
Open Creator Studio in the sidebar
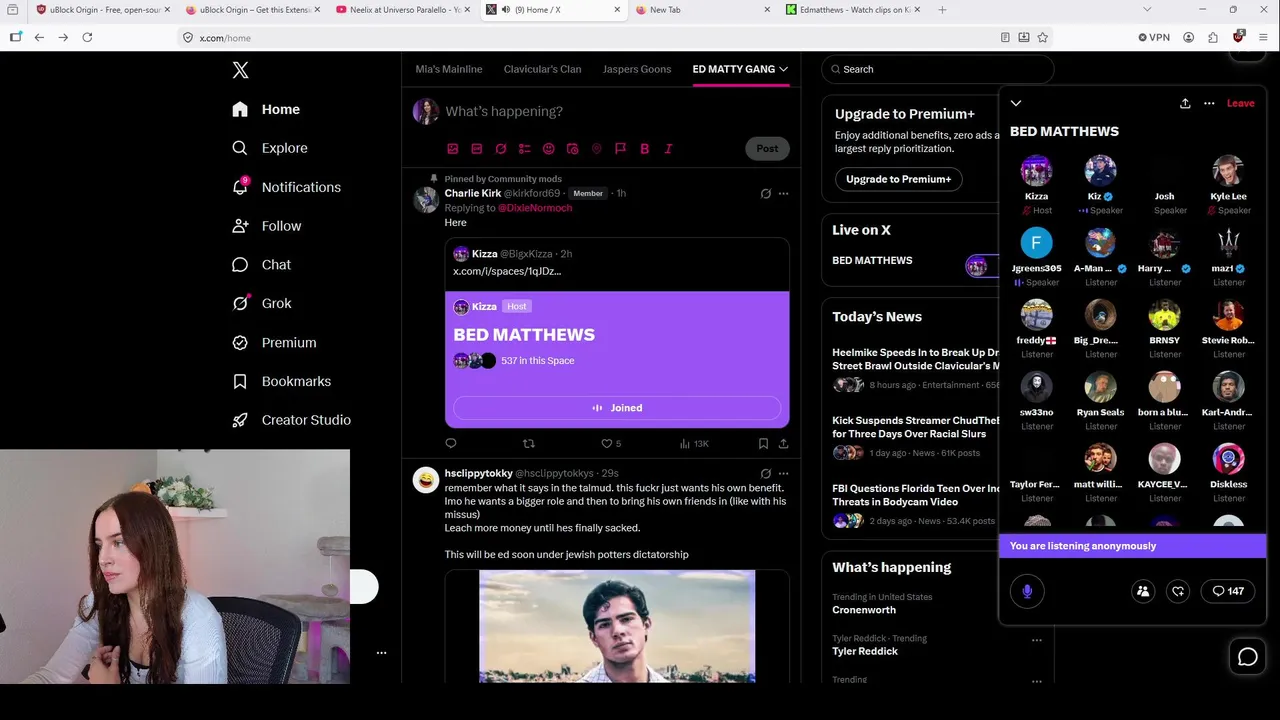pyautogui.click(x=291, y=420)
